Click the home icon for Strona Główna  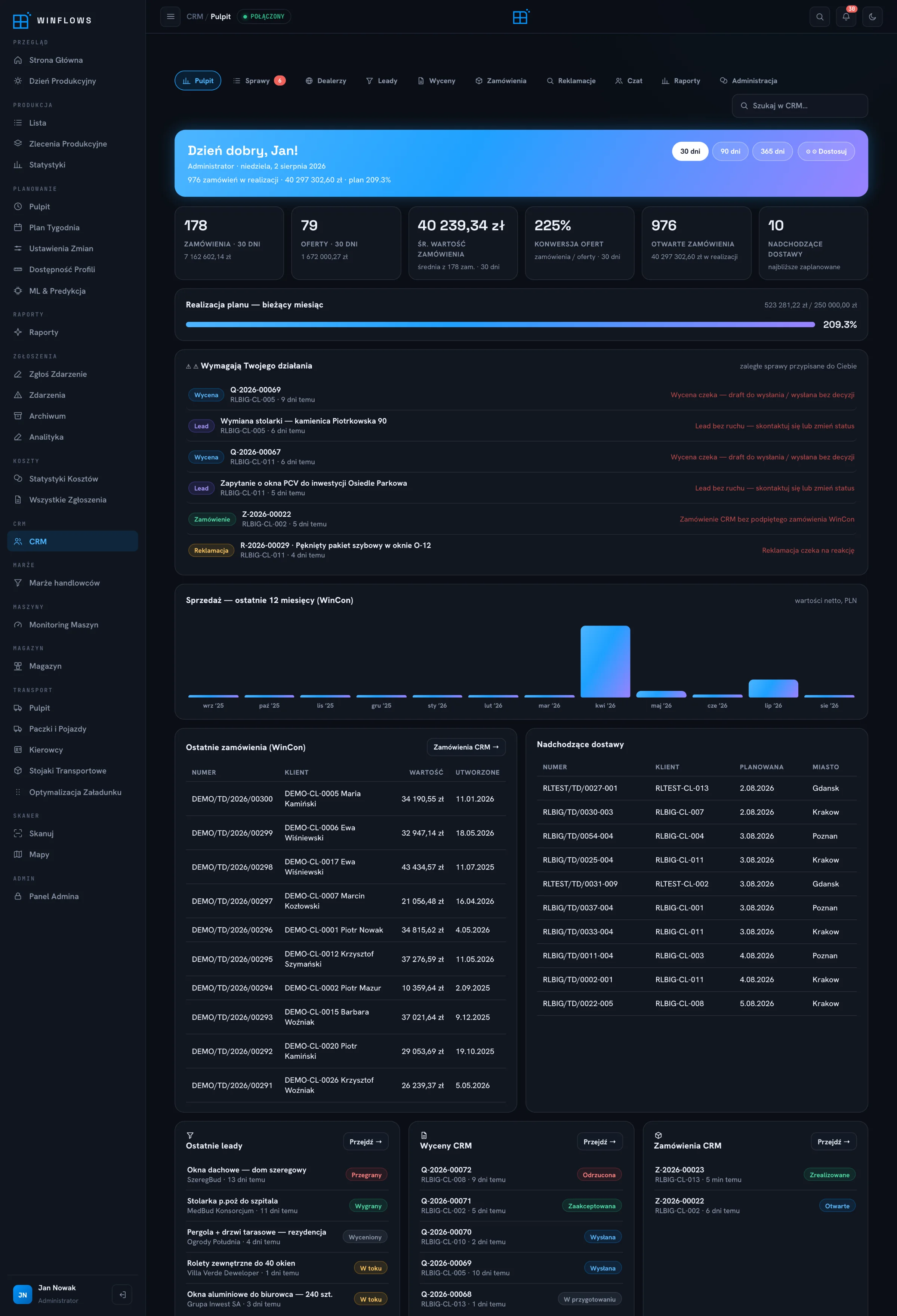pos(18,60)
